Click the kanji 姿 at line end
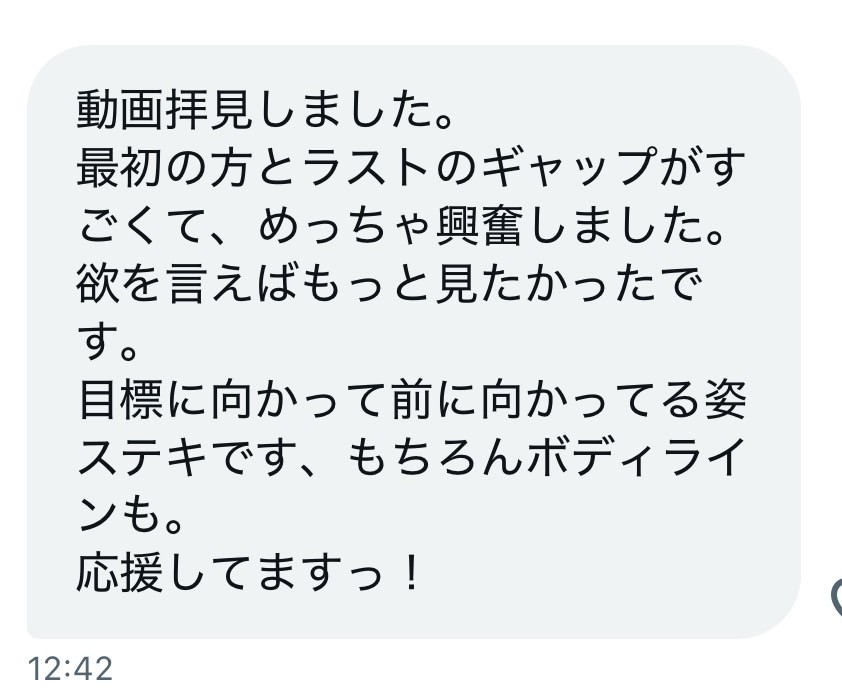The height and width of the screenshot is (697, 842). click(724, 400)
